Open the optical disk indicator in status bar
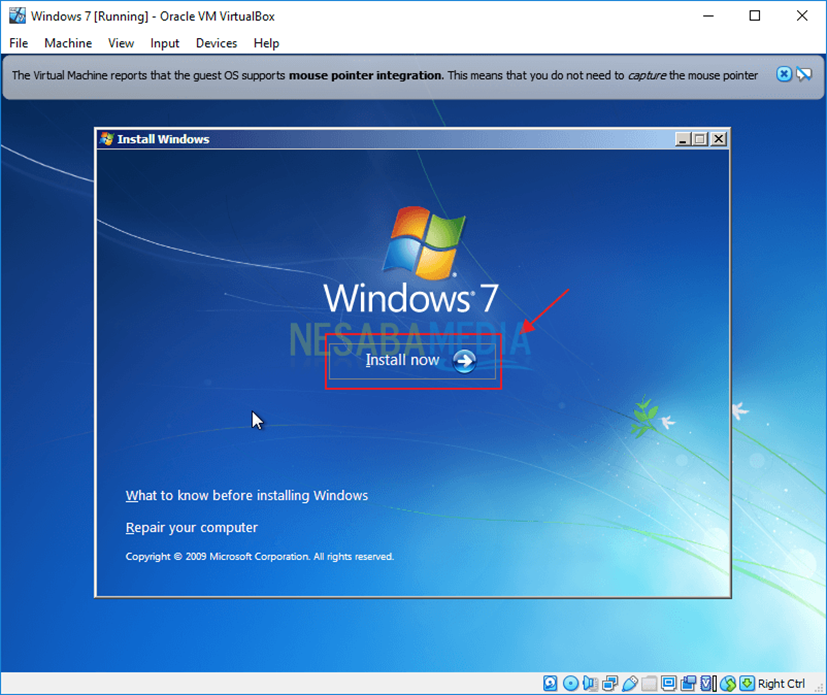The image size is (827, 695). [569, 684]
